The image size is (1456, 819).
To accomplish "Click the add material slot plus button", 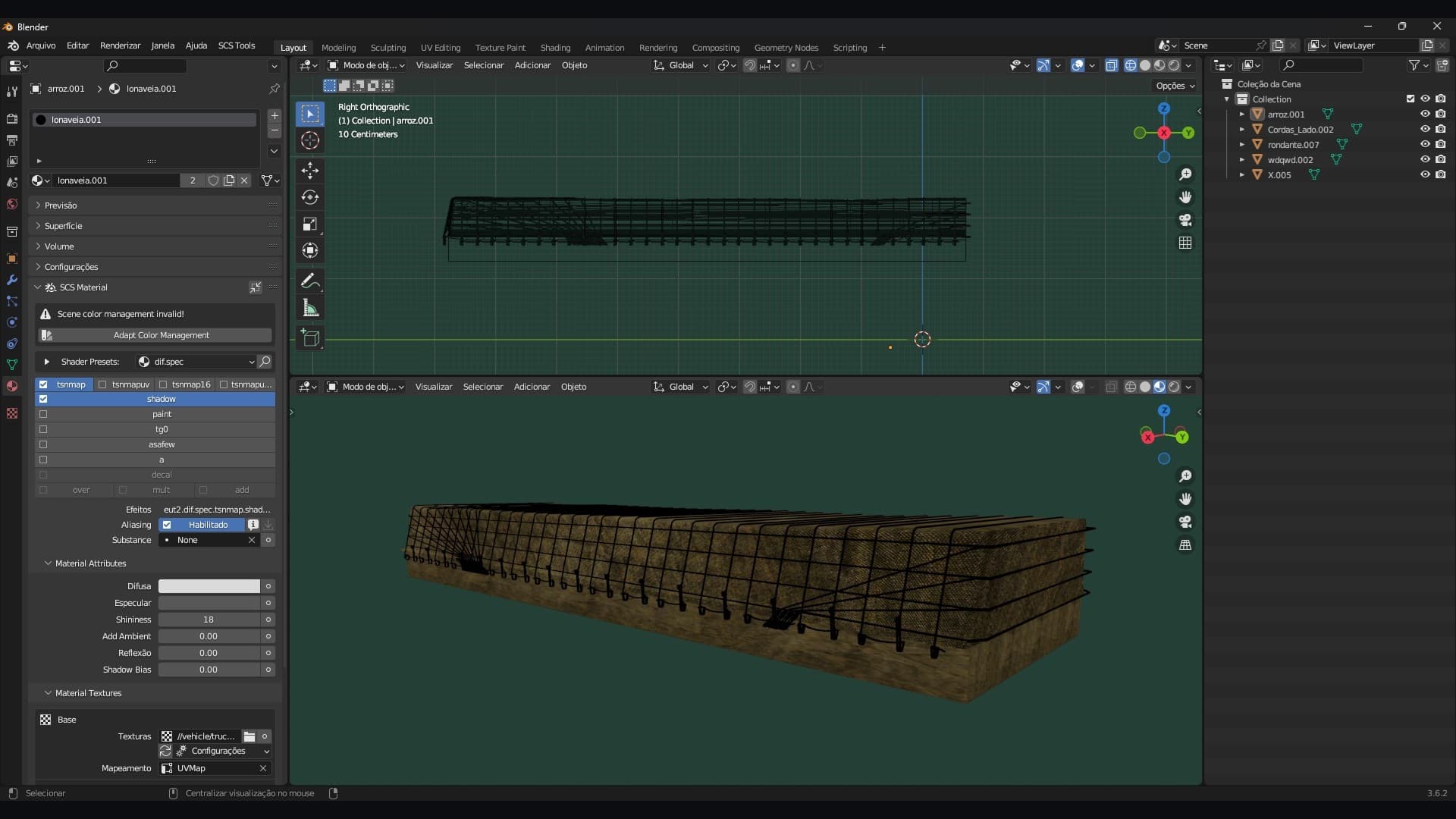I will point(275,116).
